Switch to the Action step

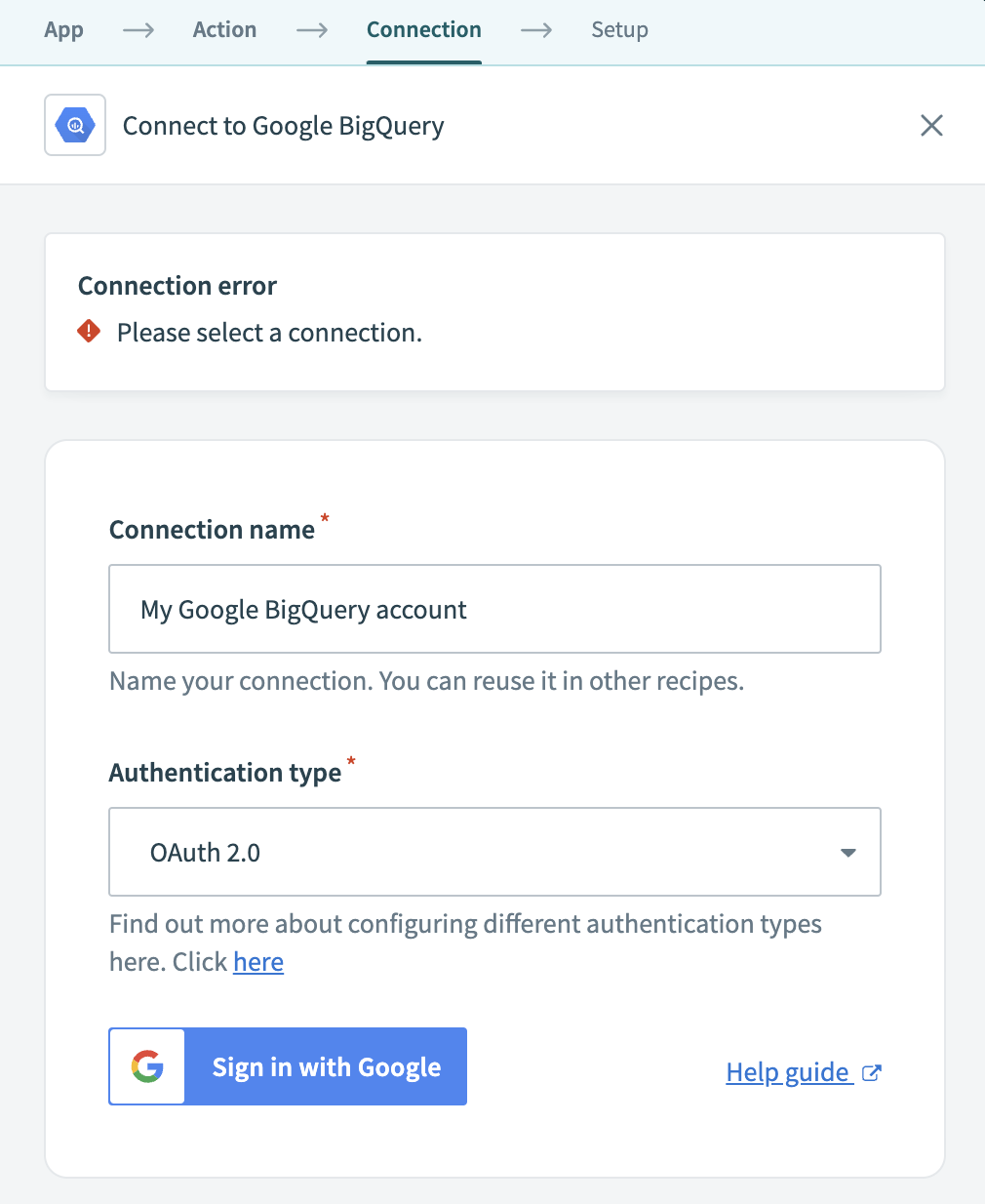pos(224,30)
